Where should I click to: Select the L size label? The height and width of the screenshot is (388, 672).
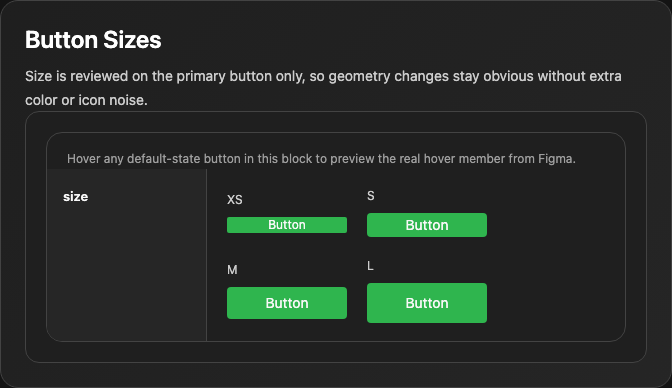370,266
